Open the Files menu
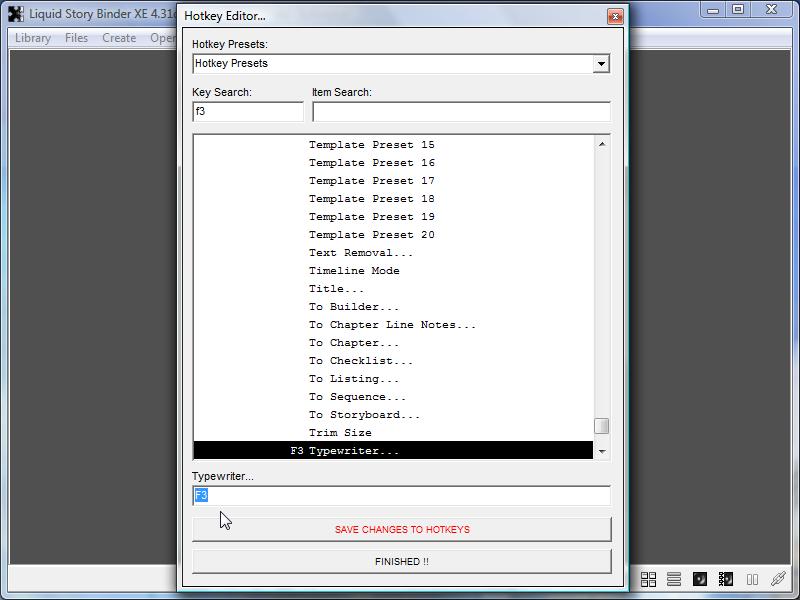The image size is (800, 600). click(76, 38)
